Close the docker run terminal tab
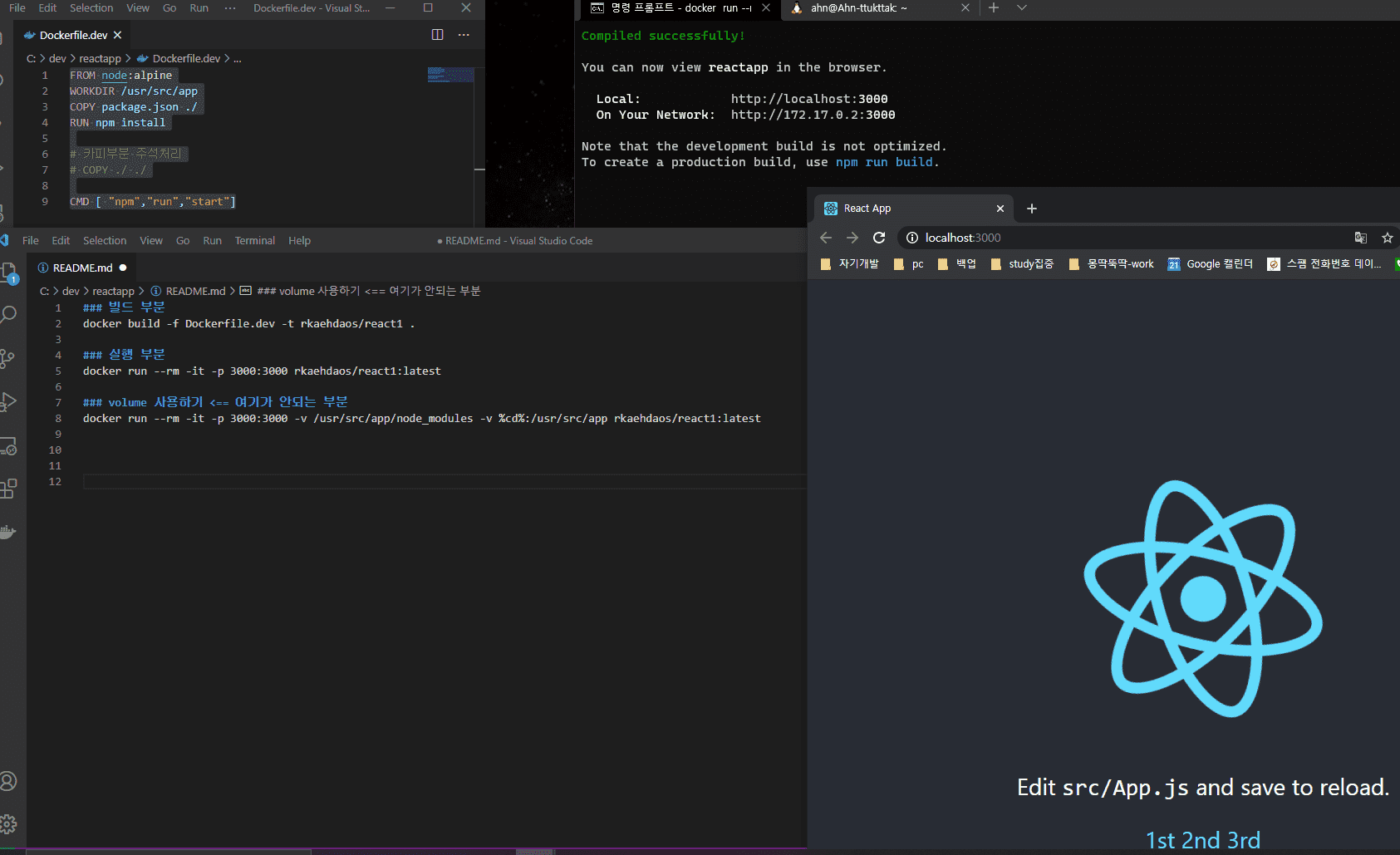Image resolution: width=1400 pixels, height=855 pixels. (x=766, y=7)
